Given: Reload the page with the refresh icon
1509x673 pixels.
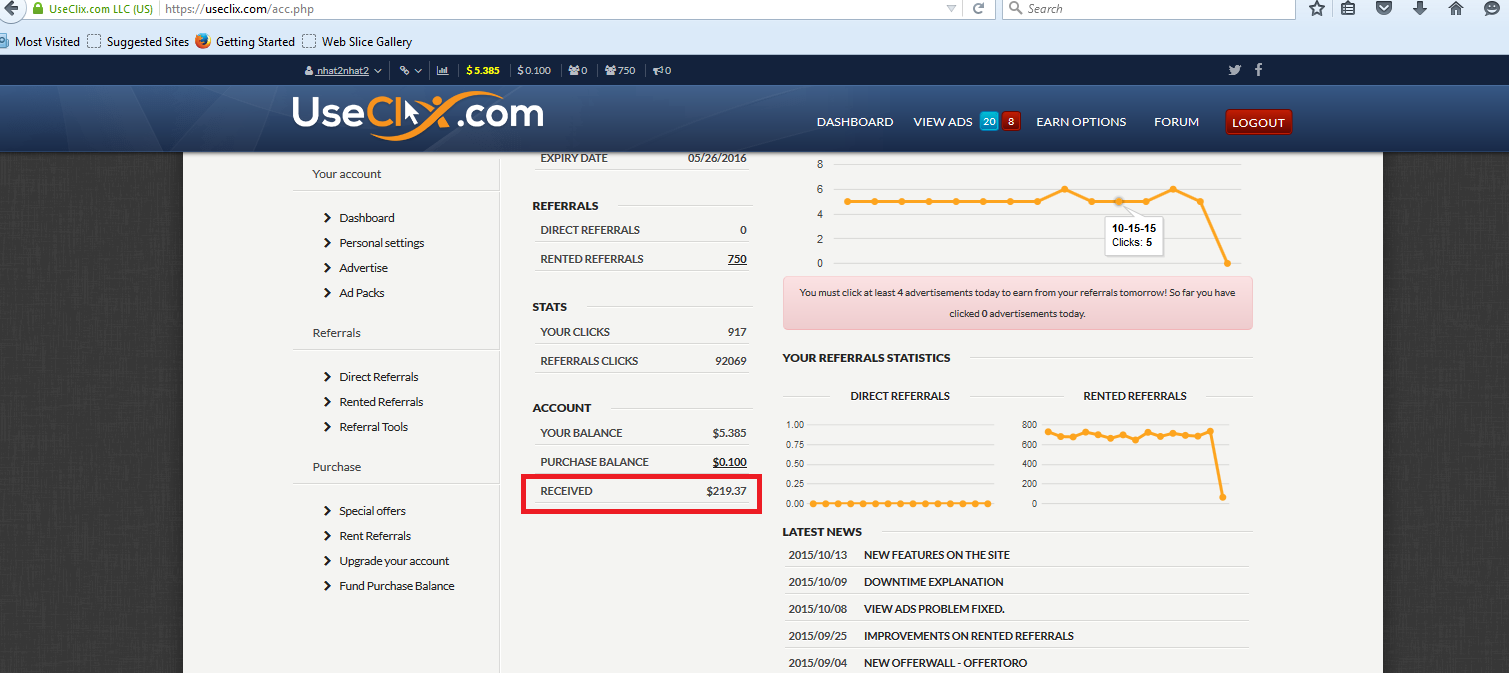Looking at the screenshot, I should click(x=978, y=8).
